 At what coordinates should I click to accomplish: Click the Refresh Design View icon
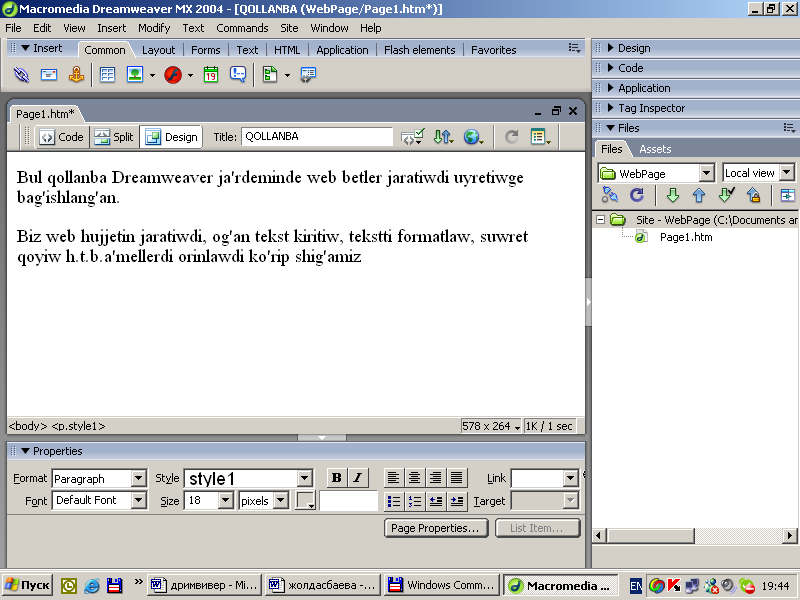pyautogui.click(x=511, y=137)
